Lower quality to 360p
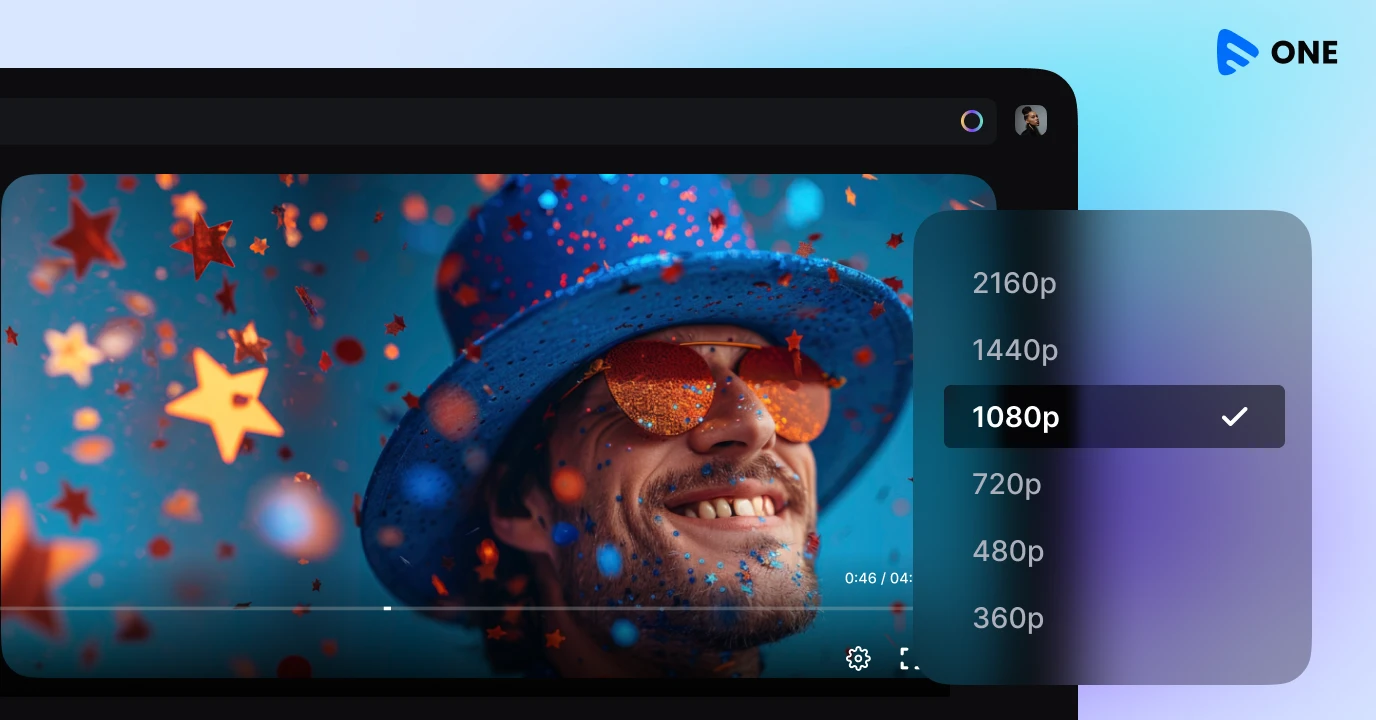This screenshot has height=720, width=1376. coord(1008,618)
